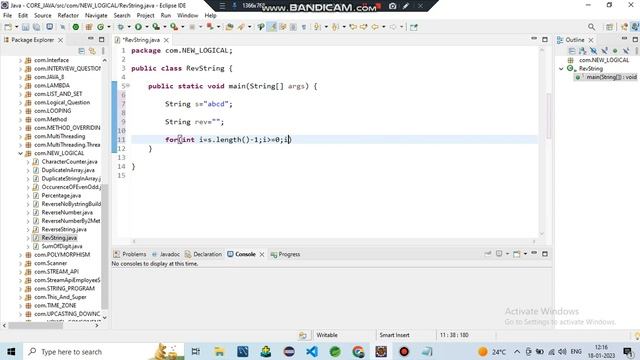This screenshot has width=640, height=360.
Task: Open the Navigate menu
Action: (x=96, y=15)
